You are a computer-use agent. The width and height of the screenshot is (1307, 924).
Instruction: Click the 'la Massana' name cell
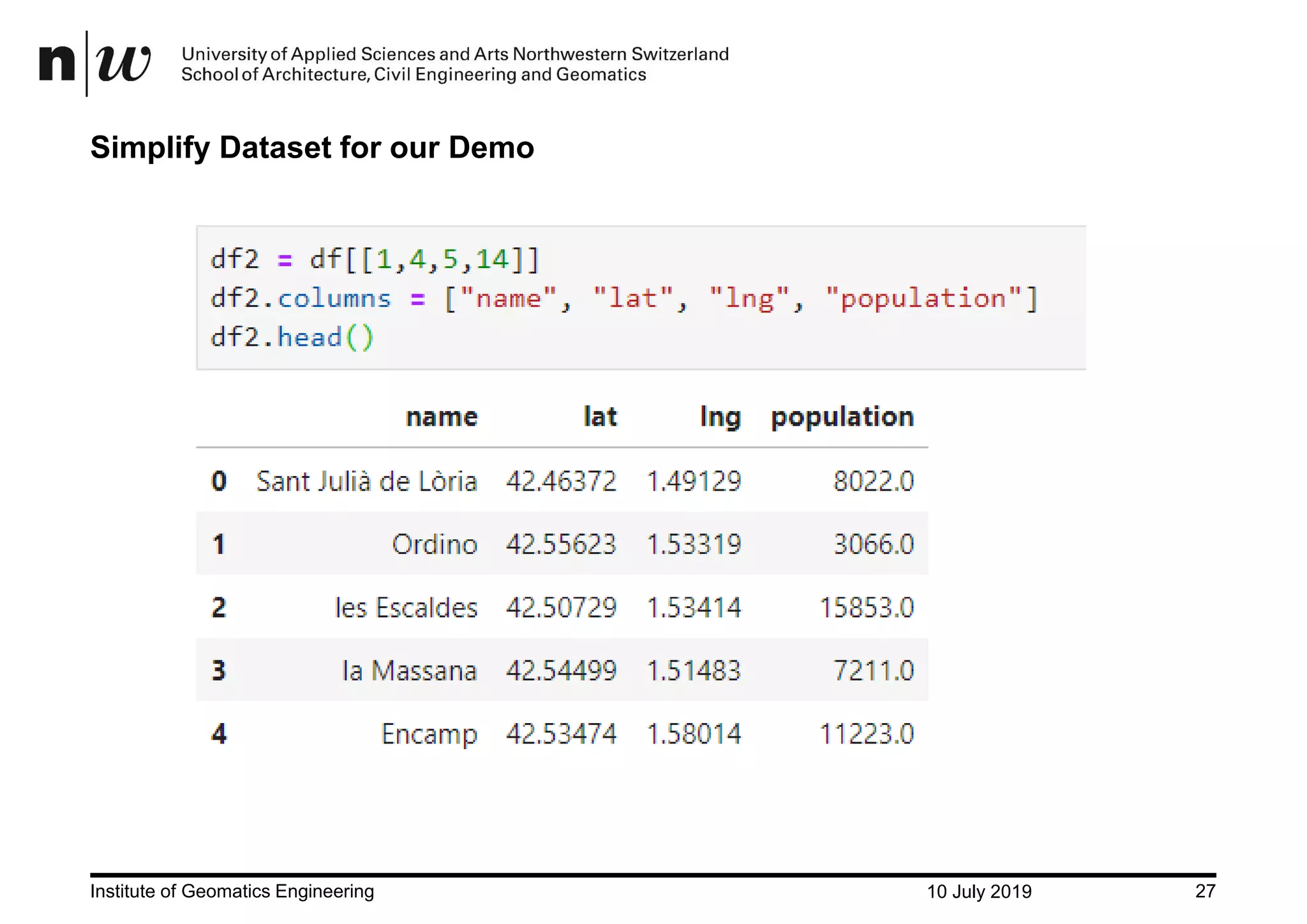tap(410, 671)
